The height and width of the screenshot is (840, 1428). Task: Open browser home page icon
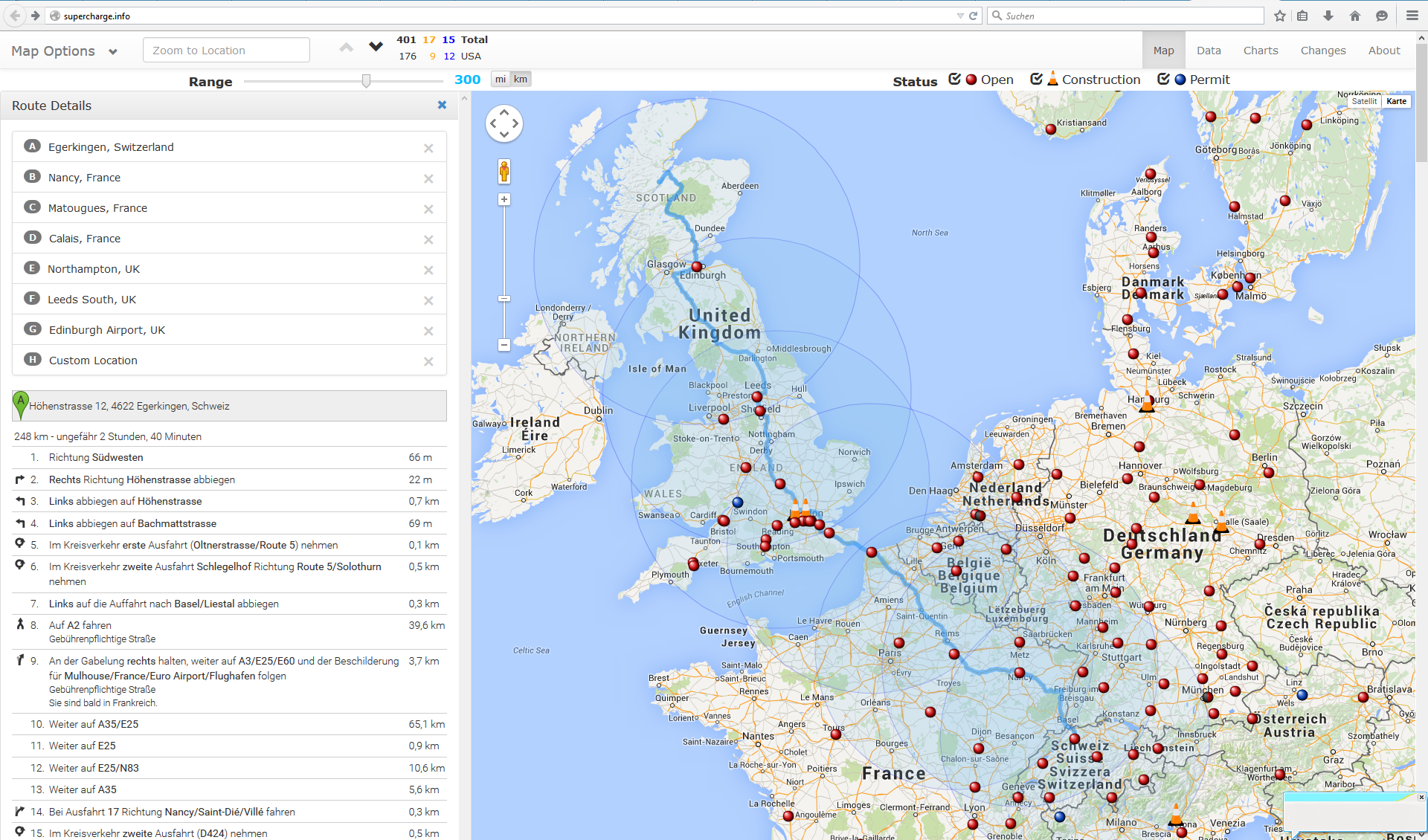[1354, 16]
